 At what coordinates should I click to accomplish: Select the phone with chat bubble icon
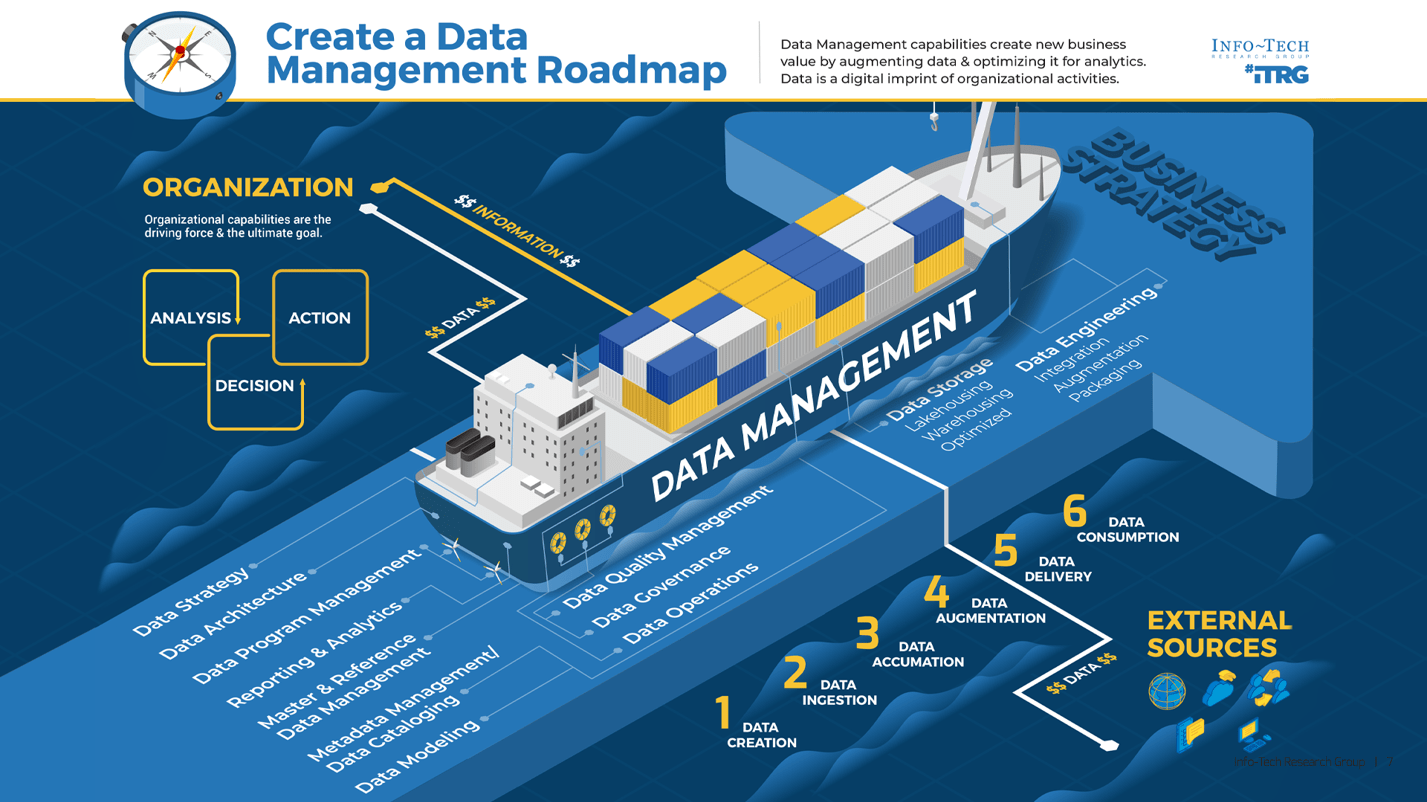[x=1191, y=735]
